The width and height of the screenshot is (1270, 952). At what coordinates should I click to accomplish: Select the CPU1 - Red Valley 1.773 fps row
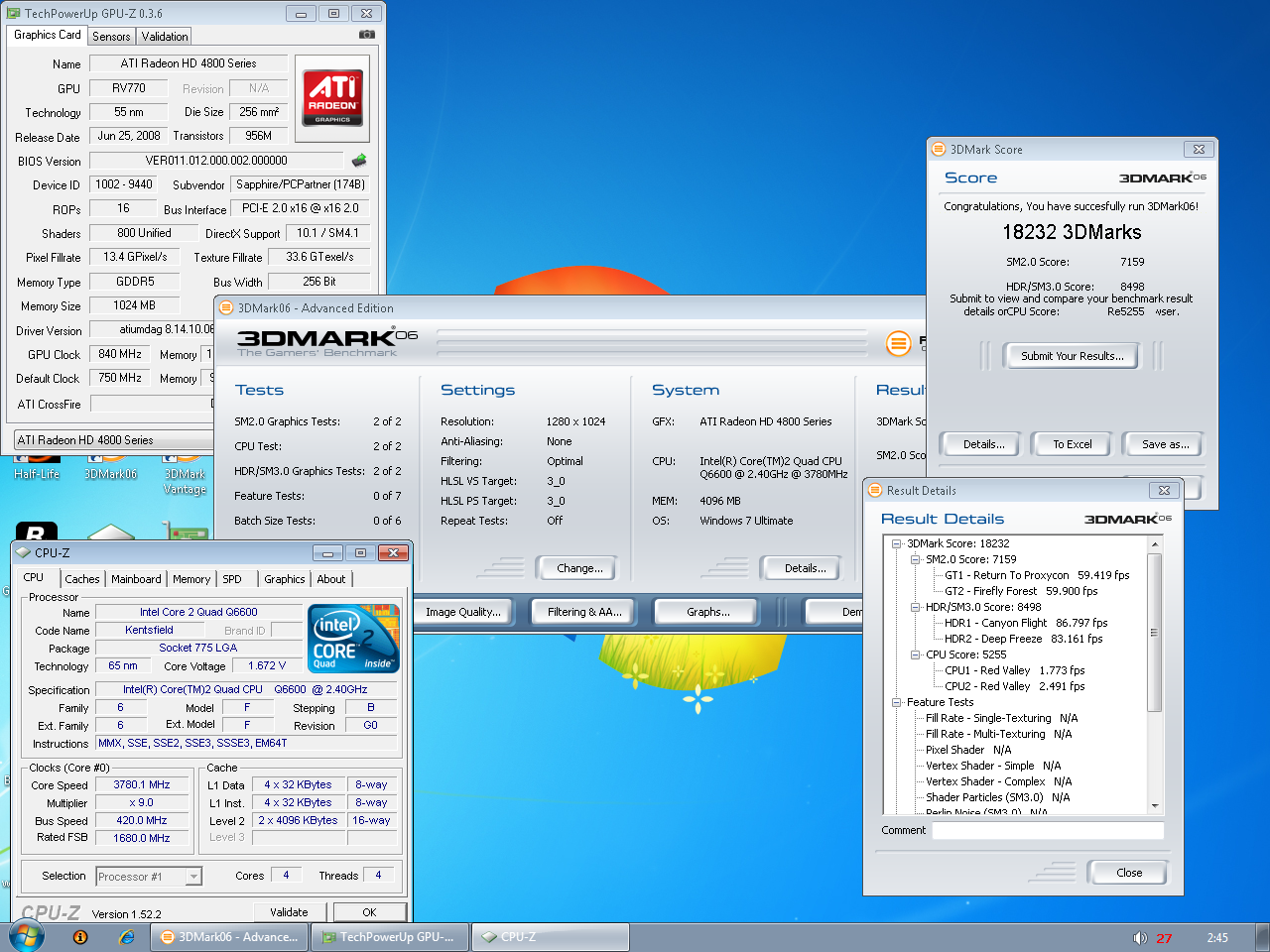1014,670
